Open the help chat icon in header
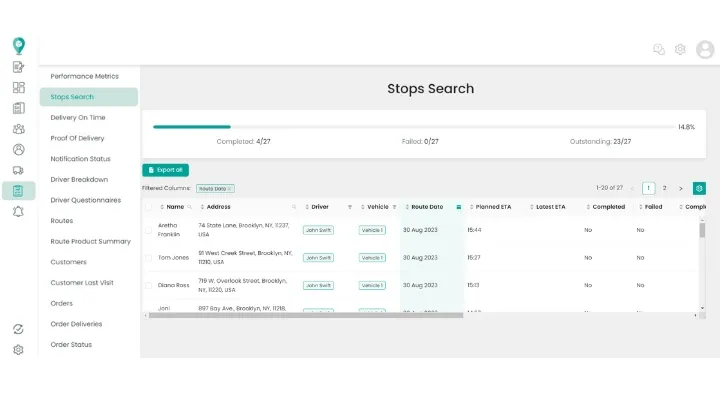The image size is (720, 405). click(x=659, y=49)
